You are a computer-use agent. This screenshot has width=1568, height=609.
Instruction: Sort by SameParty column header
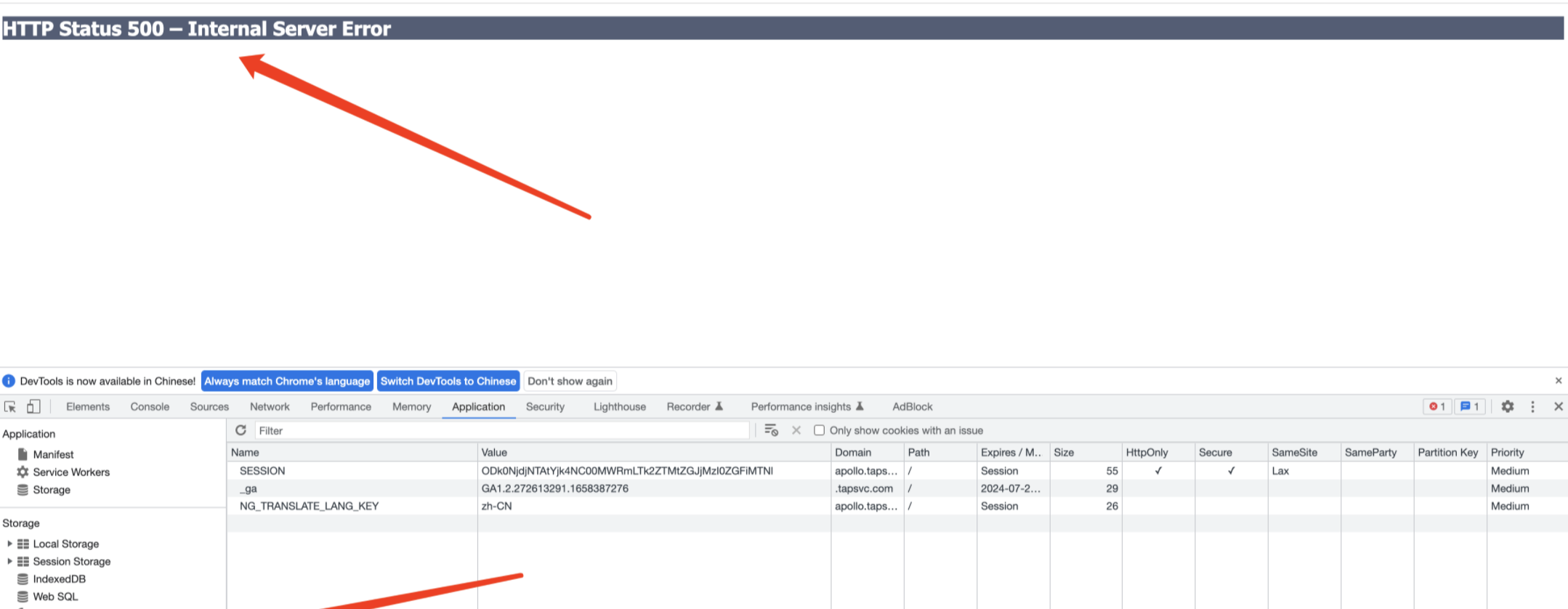point(1378,452)
